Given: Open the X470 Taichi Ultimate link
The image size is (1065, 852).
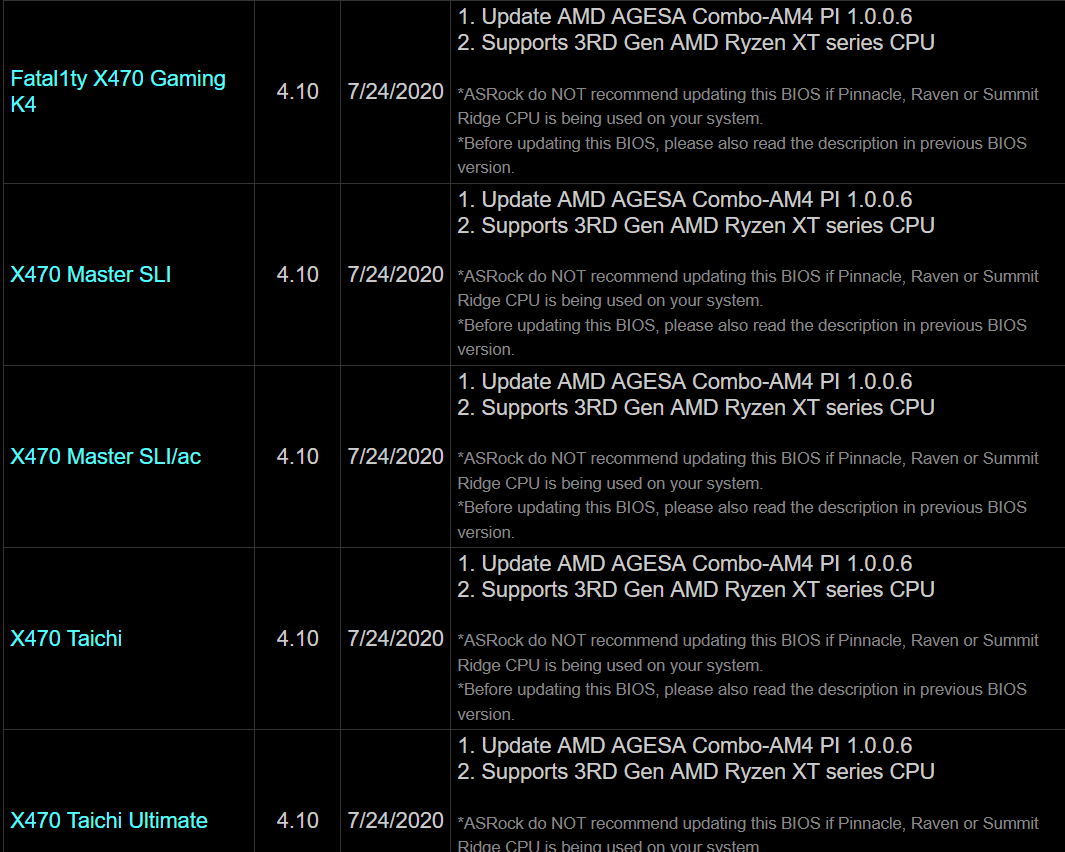Looking at the screenshot, I should pyautogui.click(x=109, y=821).
